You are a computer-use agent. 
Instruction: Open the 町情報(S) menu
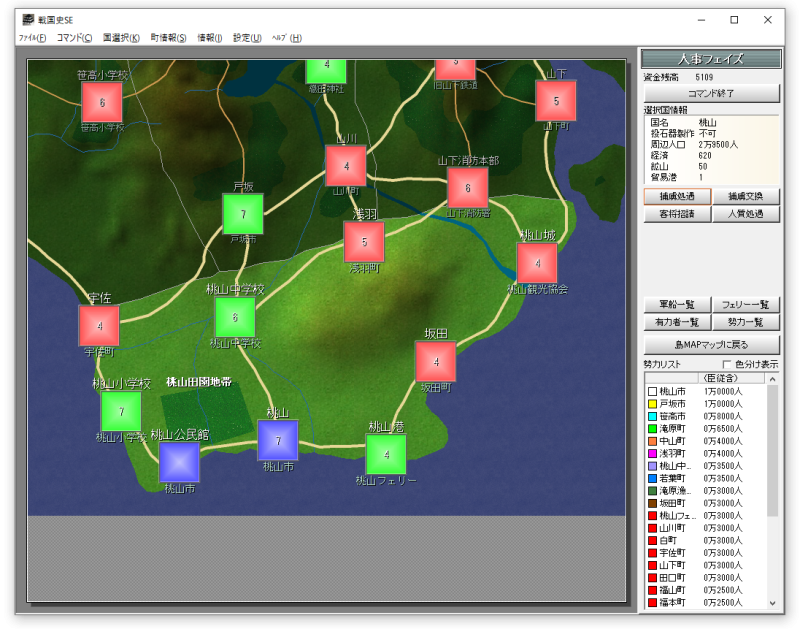[168, 38]
